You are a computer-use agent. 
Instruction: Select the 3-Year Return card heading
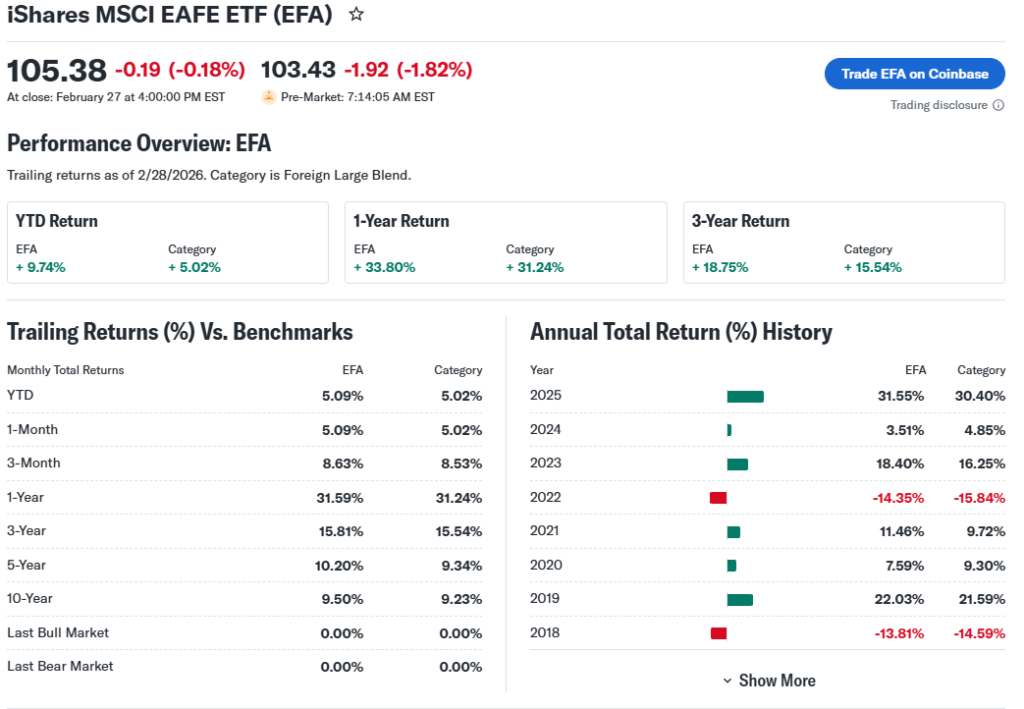pyautogui.click(x=740, y=221)
